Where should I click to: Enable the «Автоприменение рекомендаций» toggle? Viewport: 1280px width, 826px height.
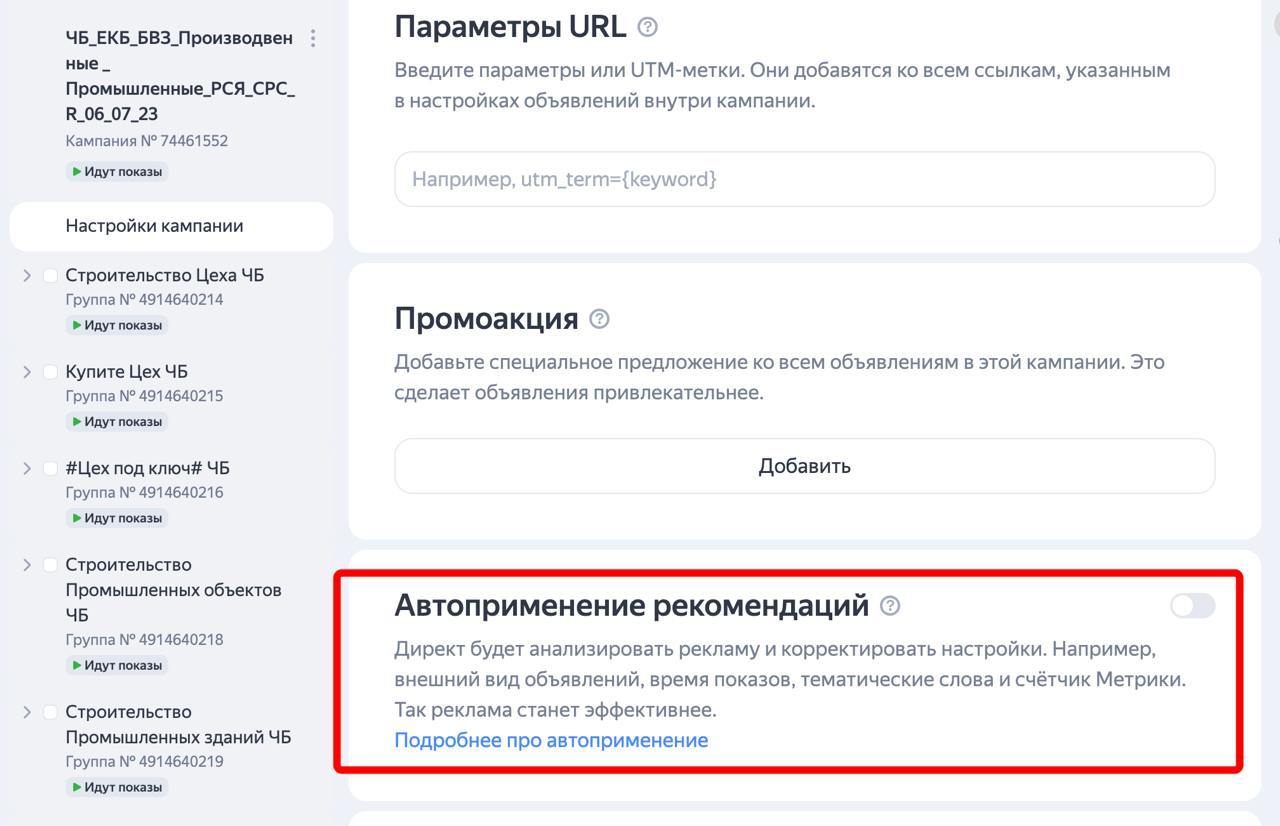coord(1192,605)
